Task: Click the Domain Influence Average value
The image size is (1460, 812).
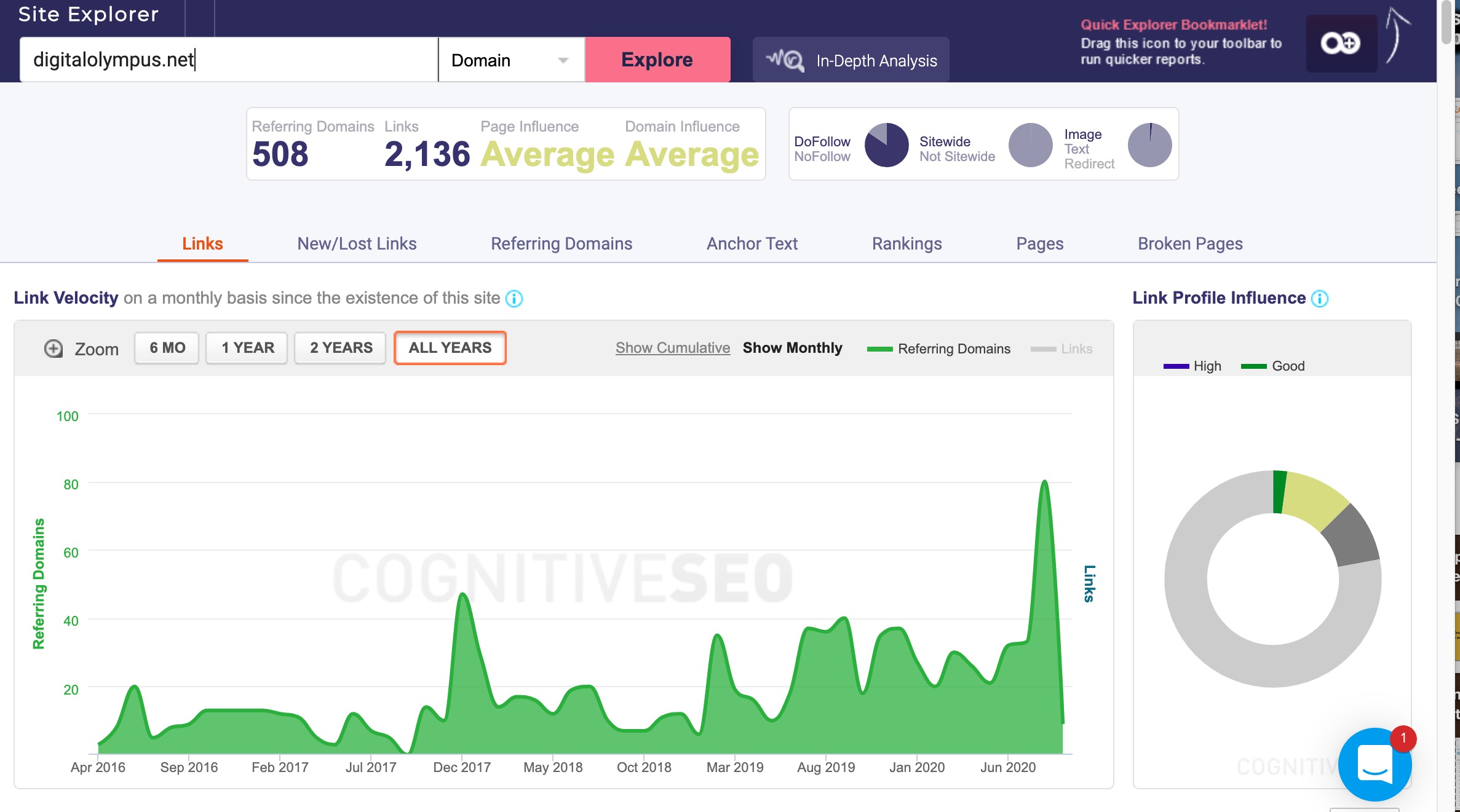Action: pos(692,154)
